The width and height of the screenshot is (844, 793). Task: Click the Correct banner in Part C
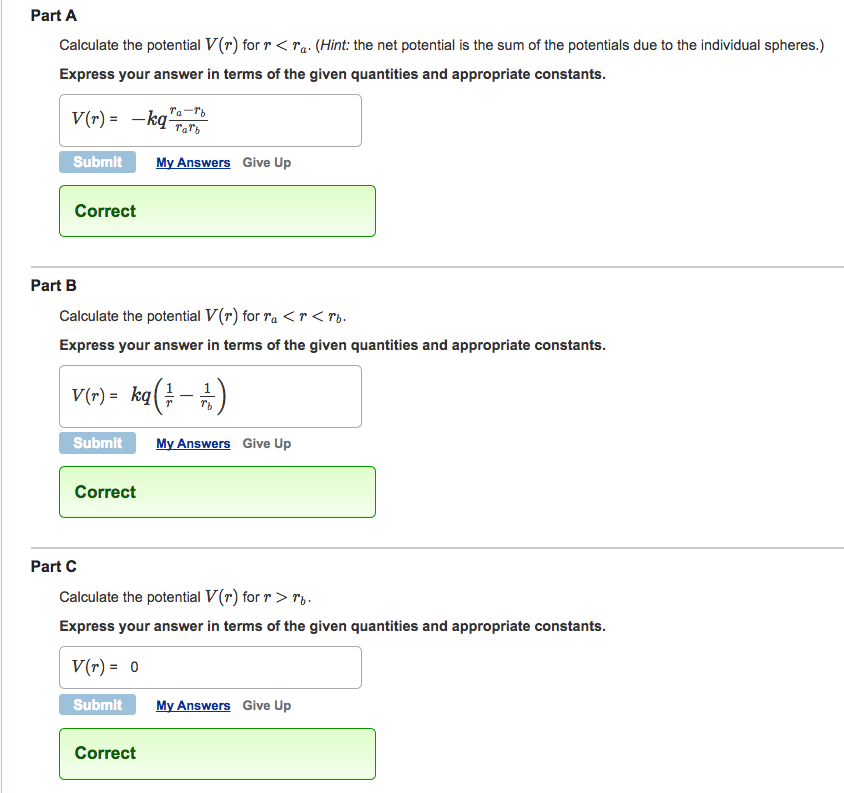pyautogui.click(x=217, y=753)
